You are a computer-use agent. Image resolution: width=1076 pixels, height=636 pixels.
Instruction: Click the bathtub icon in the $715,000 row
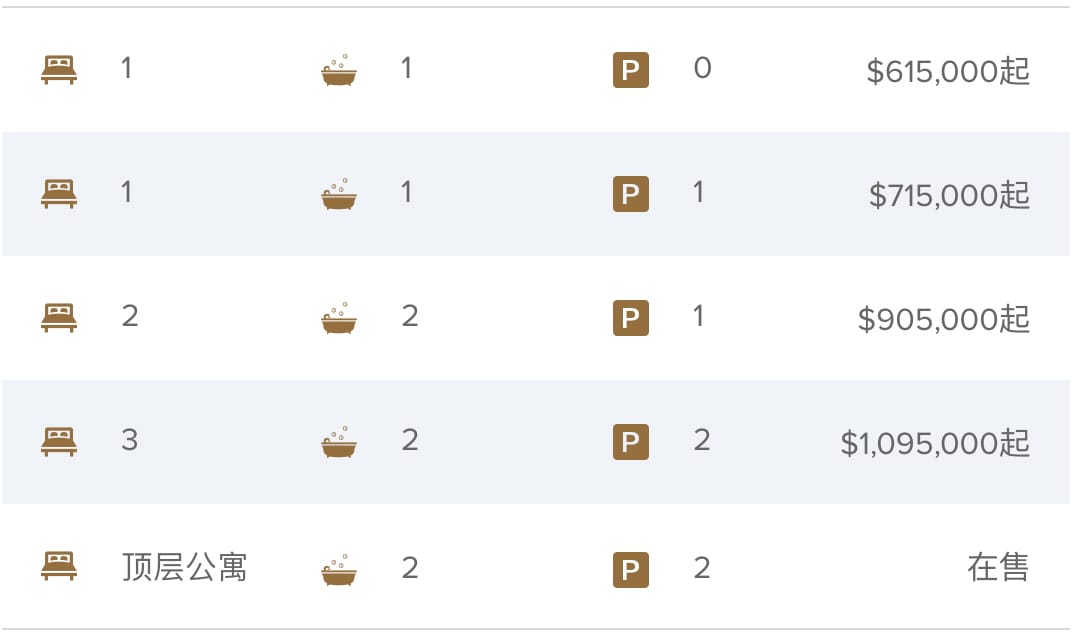point(339,194)
